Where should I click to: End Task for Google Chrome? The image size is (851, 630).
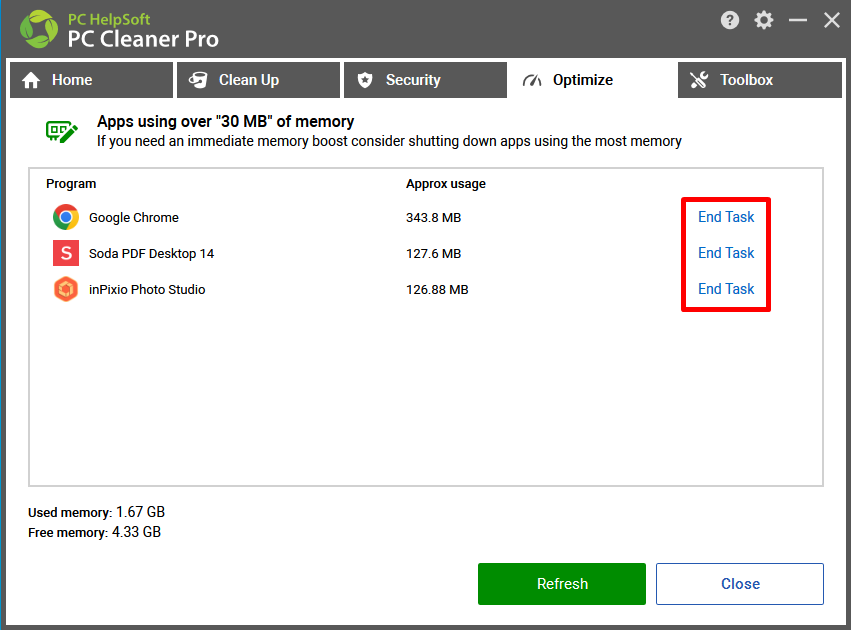point(726,217)
